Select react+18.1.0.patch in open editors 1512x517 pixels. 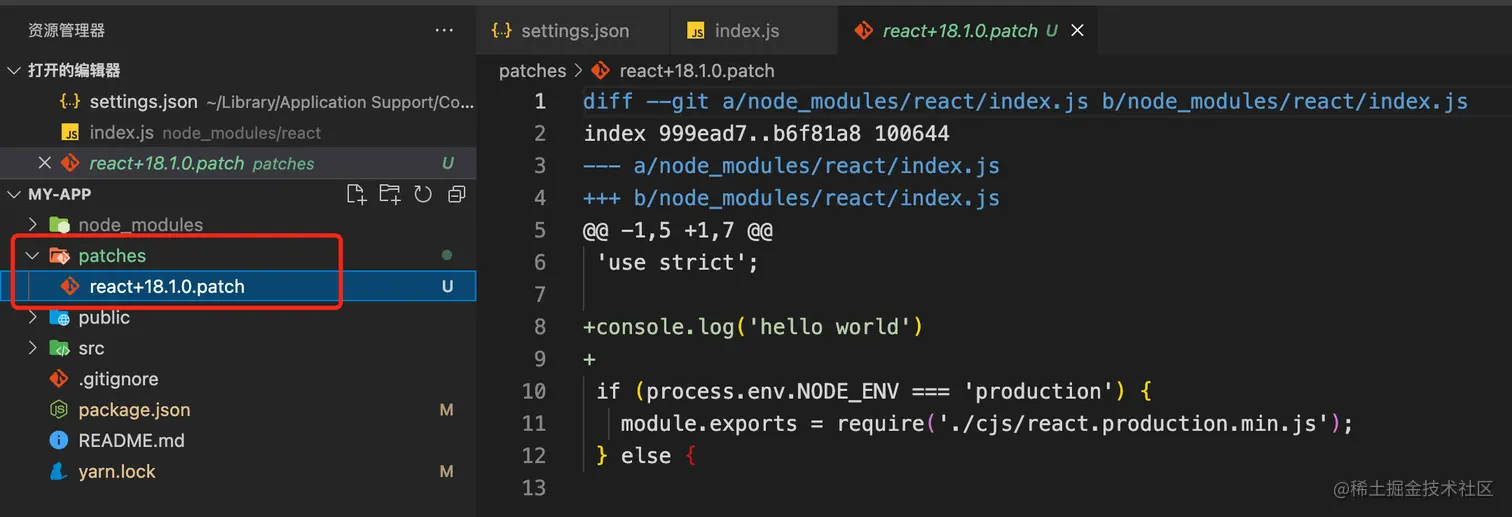click(238, 163)
